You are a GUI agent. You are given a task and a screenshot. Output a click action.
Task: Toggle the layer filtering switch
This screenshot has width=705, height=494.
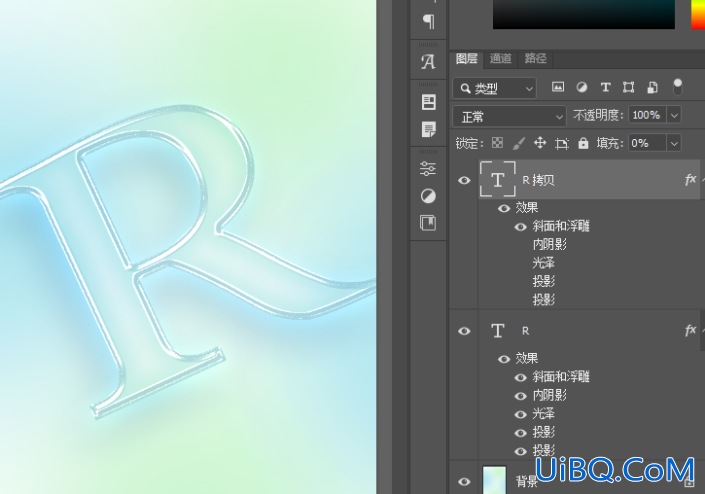677,86
